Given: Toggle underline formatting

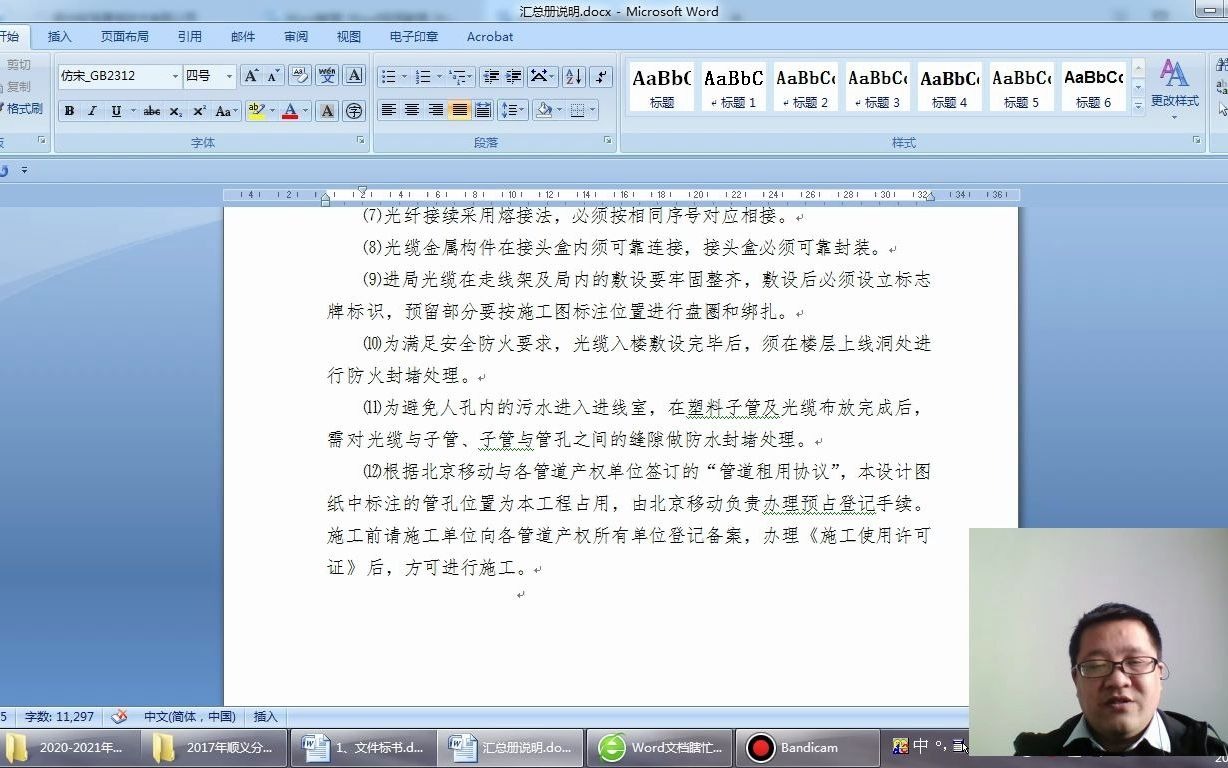Looking at the screenshot, I should tap(115, 110).
